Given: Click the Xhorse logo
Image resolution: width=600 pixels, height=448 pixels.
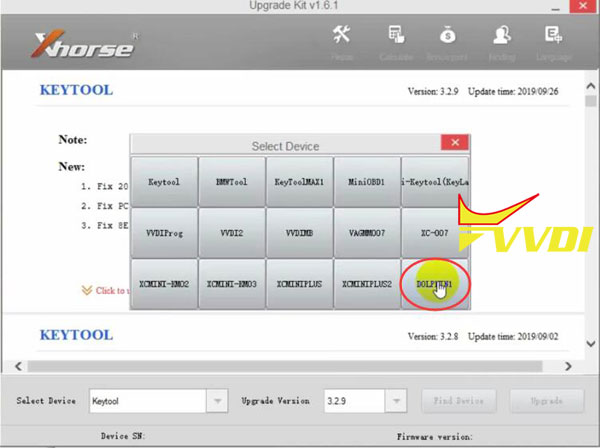Looking at the screenshot, I should (x=84, y=44).
